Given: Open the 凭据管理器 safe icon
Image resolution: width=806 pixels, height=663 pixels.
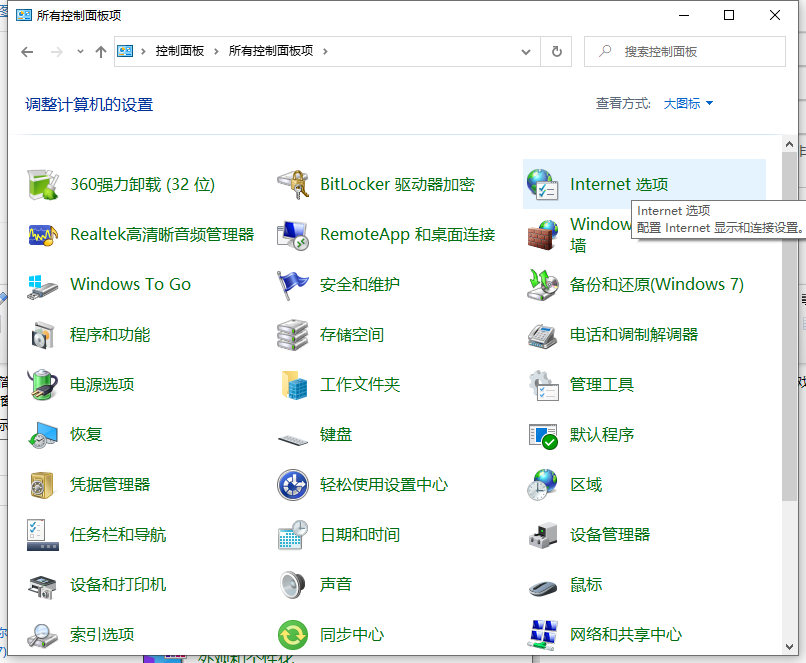Looking at the screenshot, I should coord(43,485).
